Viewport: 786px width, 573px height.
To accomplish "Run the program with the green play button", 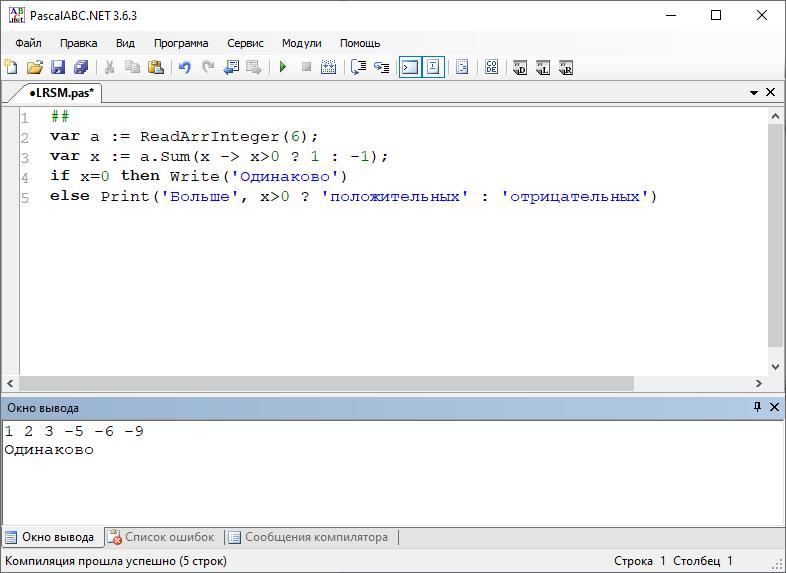I will (x=283, y=67).
